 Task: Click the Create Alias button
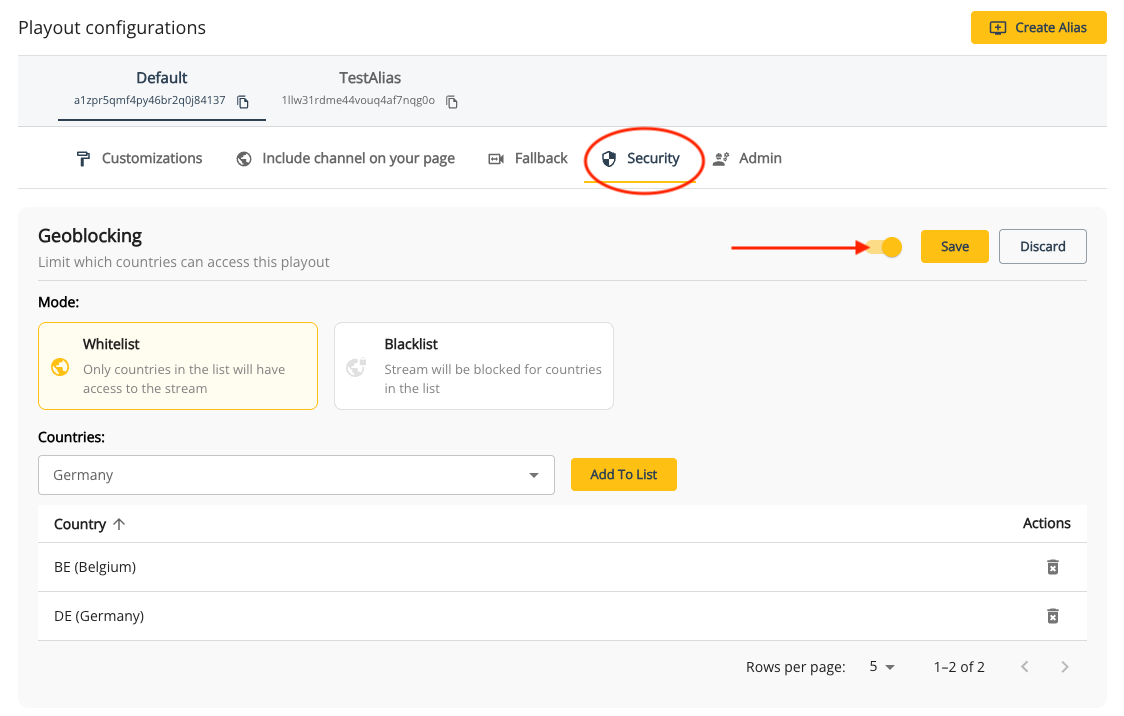pyautogui.click(x=1038, y=27)
